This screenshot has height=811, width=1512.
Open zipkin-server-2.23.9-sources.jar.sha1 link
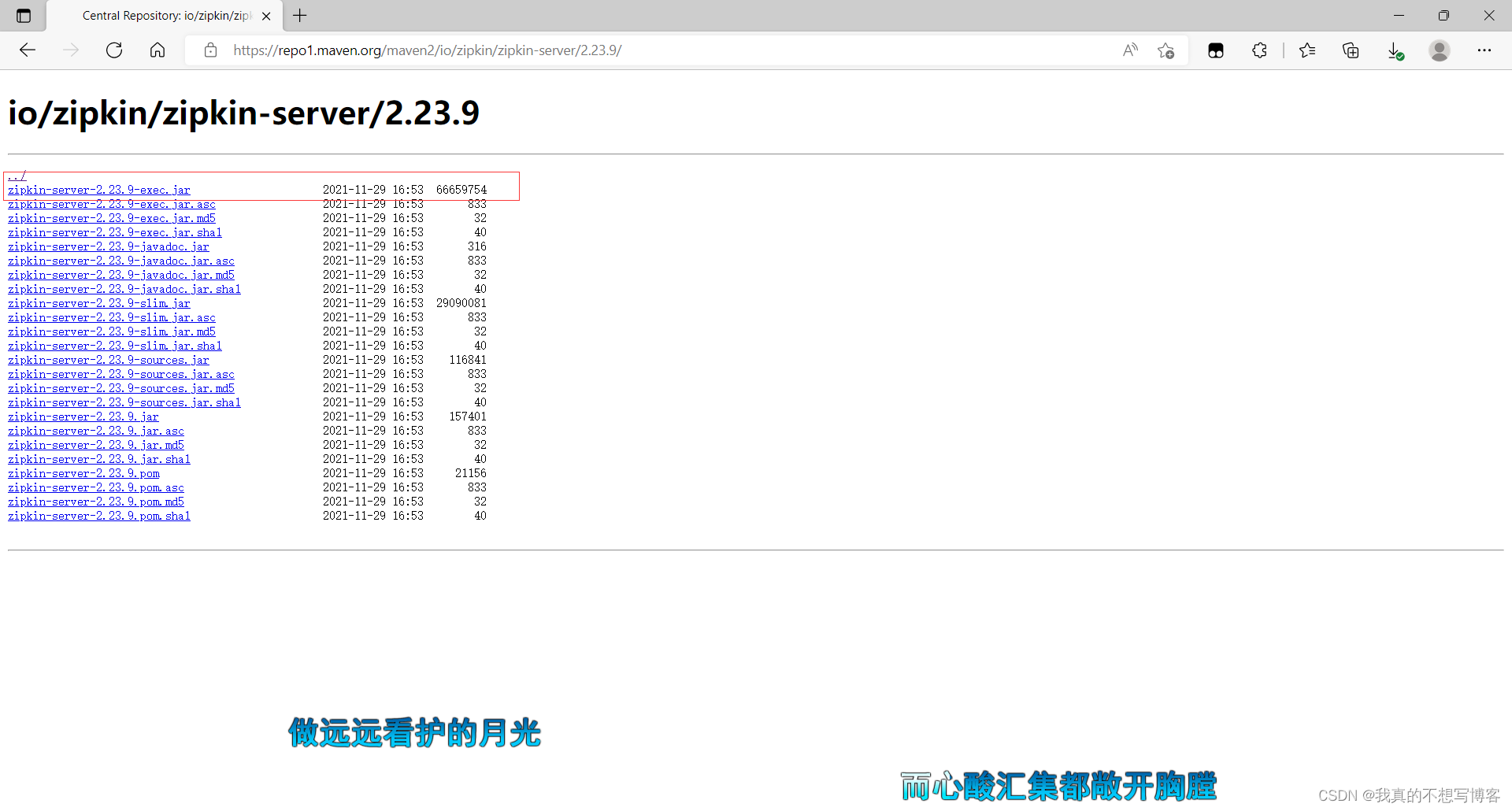point(124,402)
